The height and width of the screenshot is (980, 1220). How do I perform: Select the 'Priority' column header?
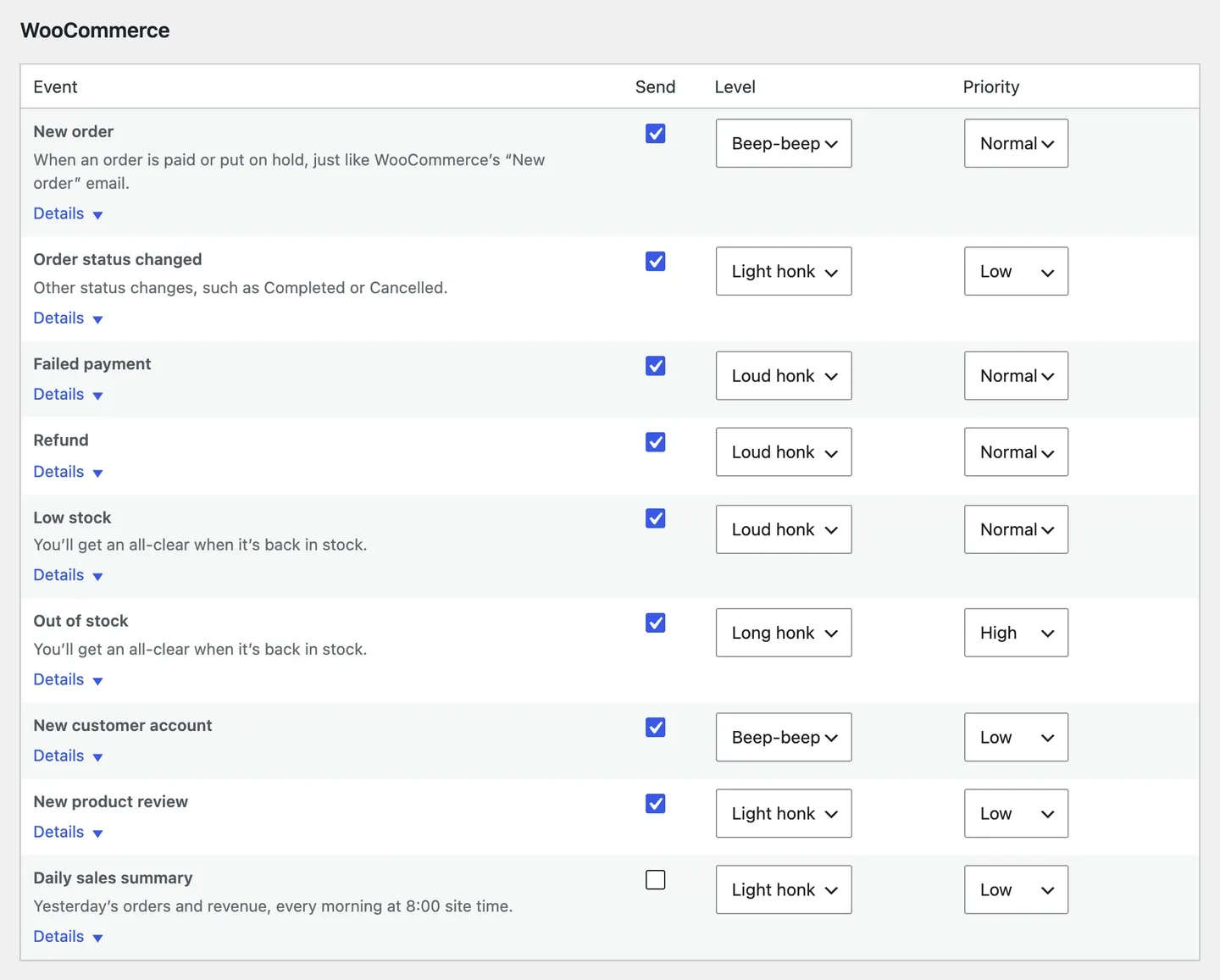(991, 87)
